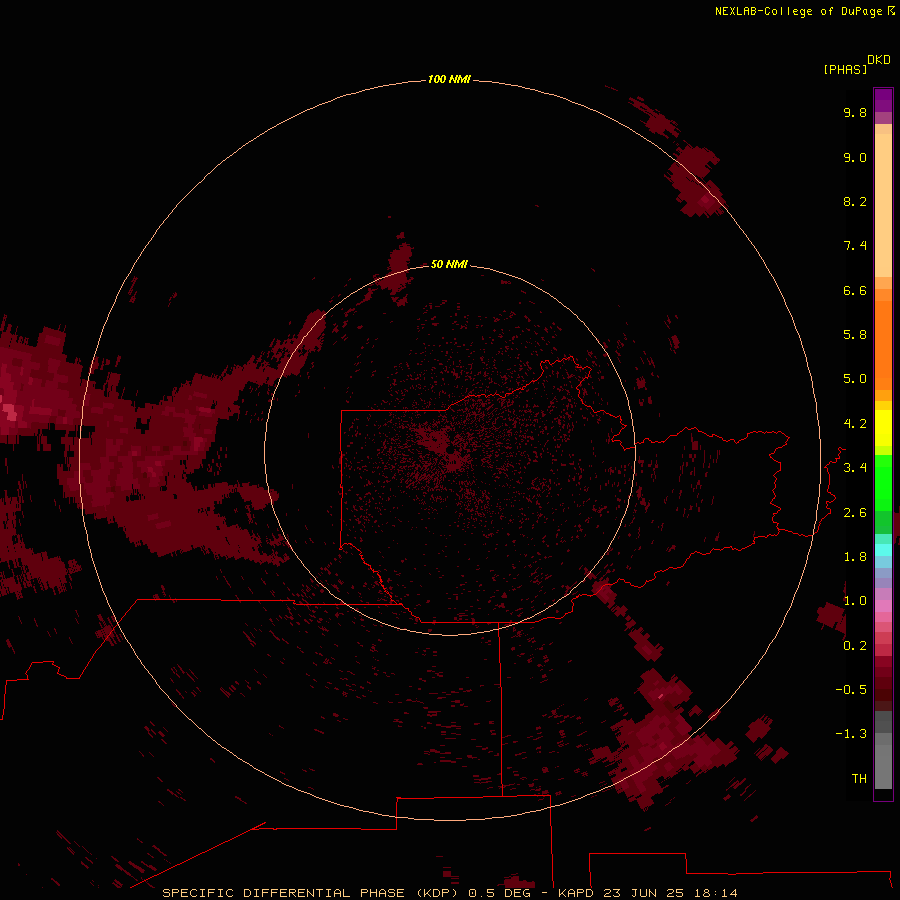The image size is (900, 900).
Task: Click the 50 NMI range ring label
Action: (449, 264)
